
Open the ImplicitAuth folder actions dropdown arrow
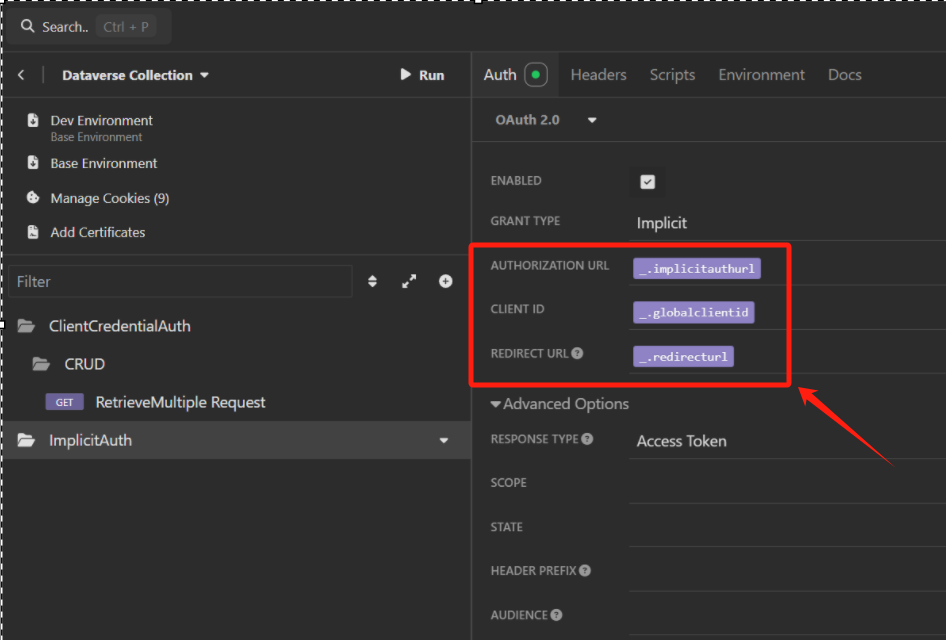tap(444, 440)
